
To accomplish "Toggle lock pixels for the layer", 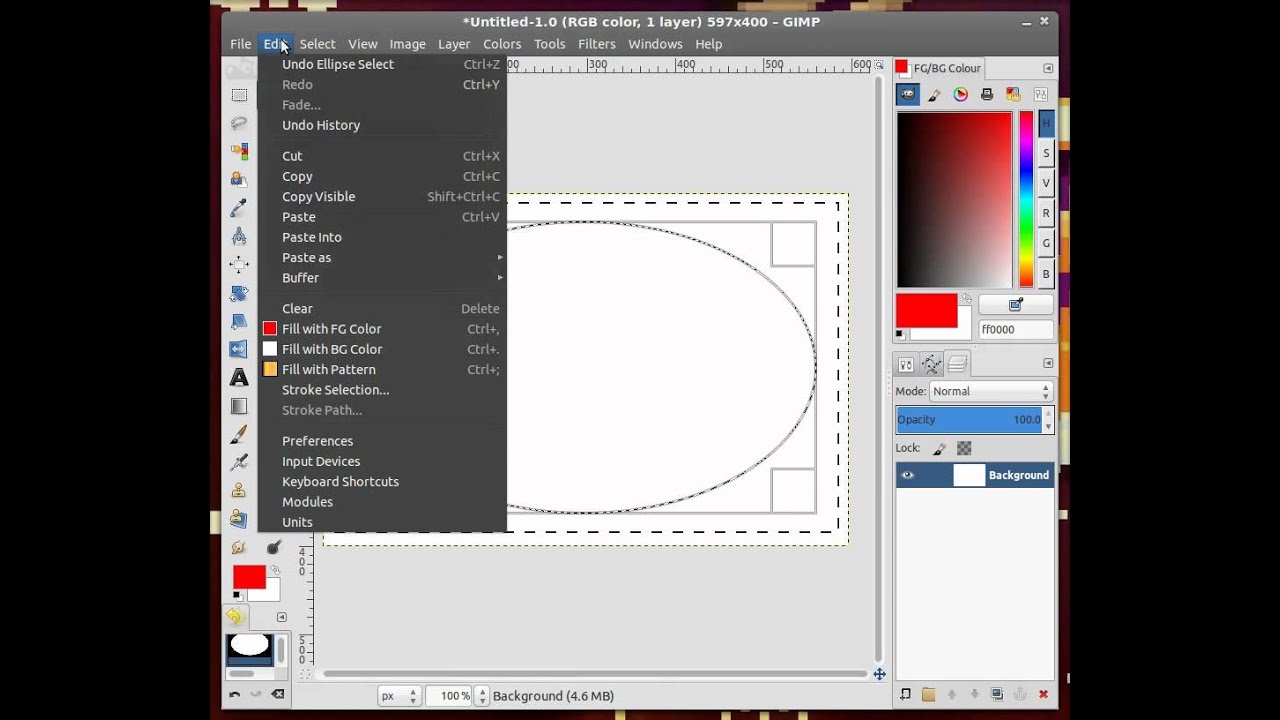I will click(x=939, y=449).
